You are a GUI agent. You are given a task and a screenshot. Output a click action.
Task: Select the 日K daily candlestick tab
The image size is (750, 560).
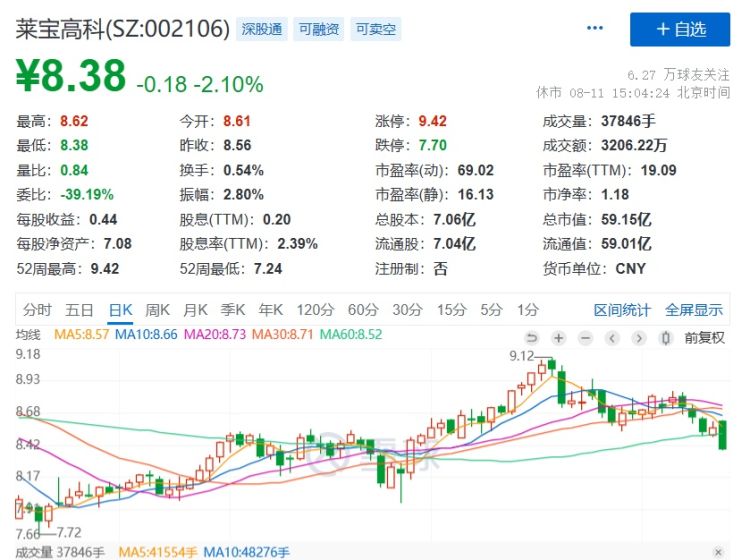click(120, 310)
